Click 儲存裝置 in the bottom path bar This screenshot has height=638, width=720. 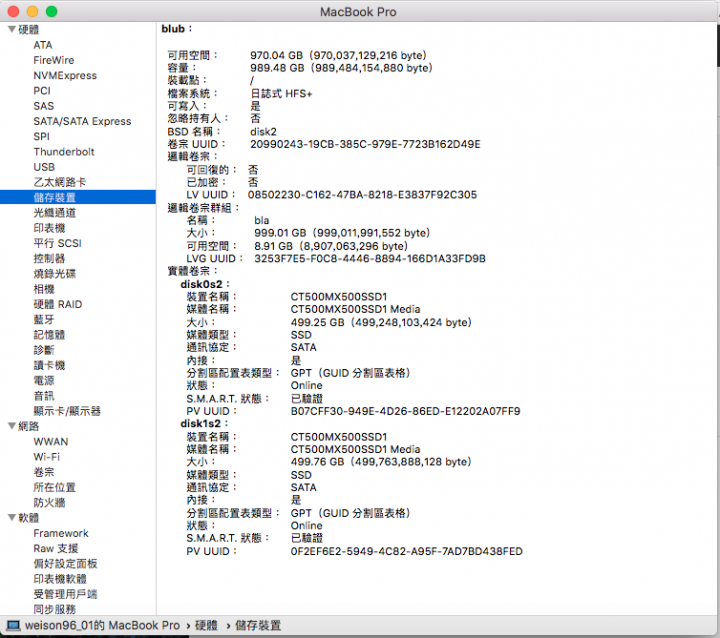click(258, 626)
